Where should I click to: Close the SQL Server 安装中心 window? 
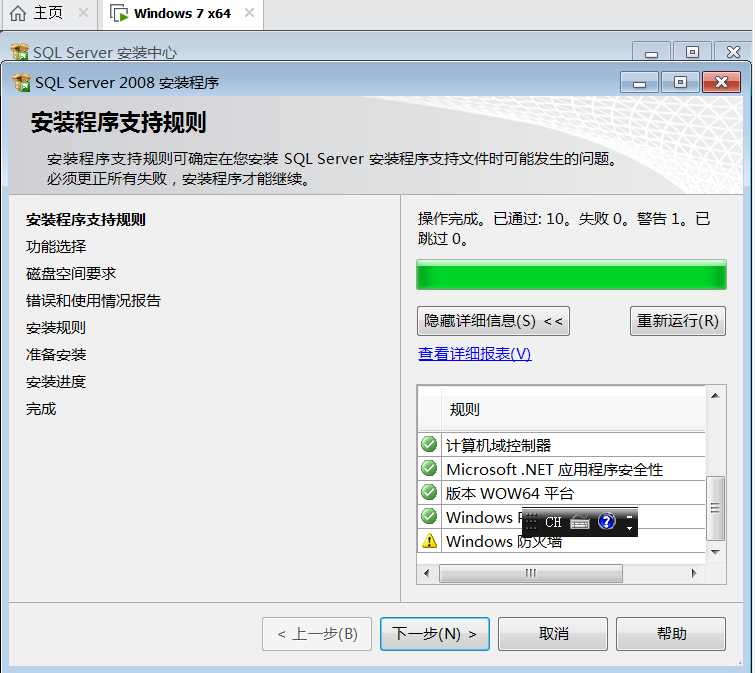(733, 52)
